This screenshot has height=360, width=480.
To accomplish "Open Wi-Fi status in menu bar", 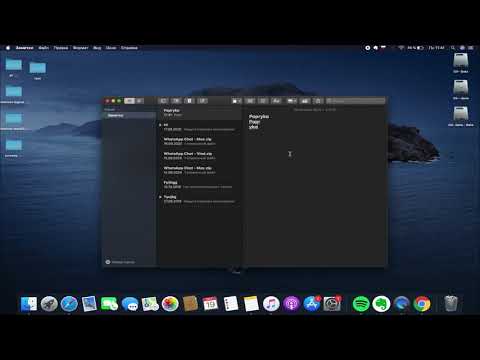I will coord(401,48).
